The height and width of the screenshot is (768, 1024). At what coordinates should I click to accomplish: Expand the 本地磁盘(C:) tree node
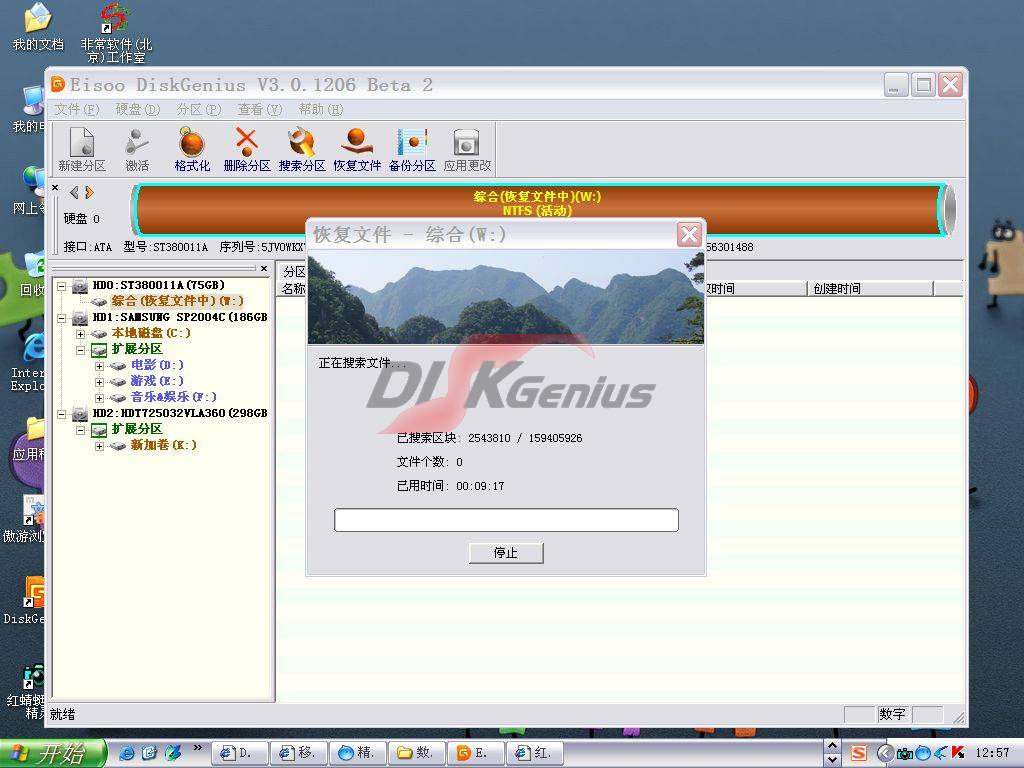(80, 334)
